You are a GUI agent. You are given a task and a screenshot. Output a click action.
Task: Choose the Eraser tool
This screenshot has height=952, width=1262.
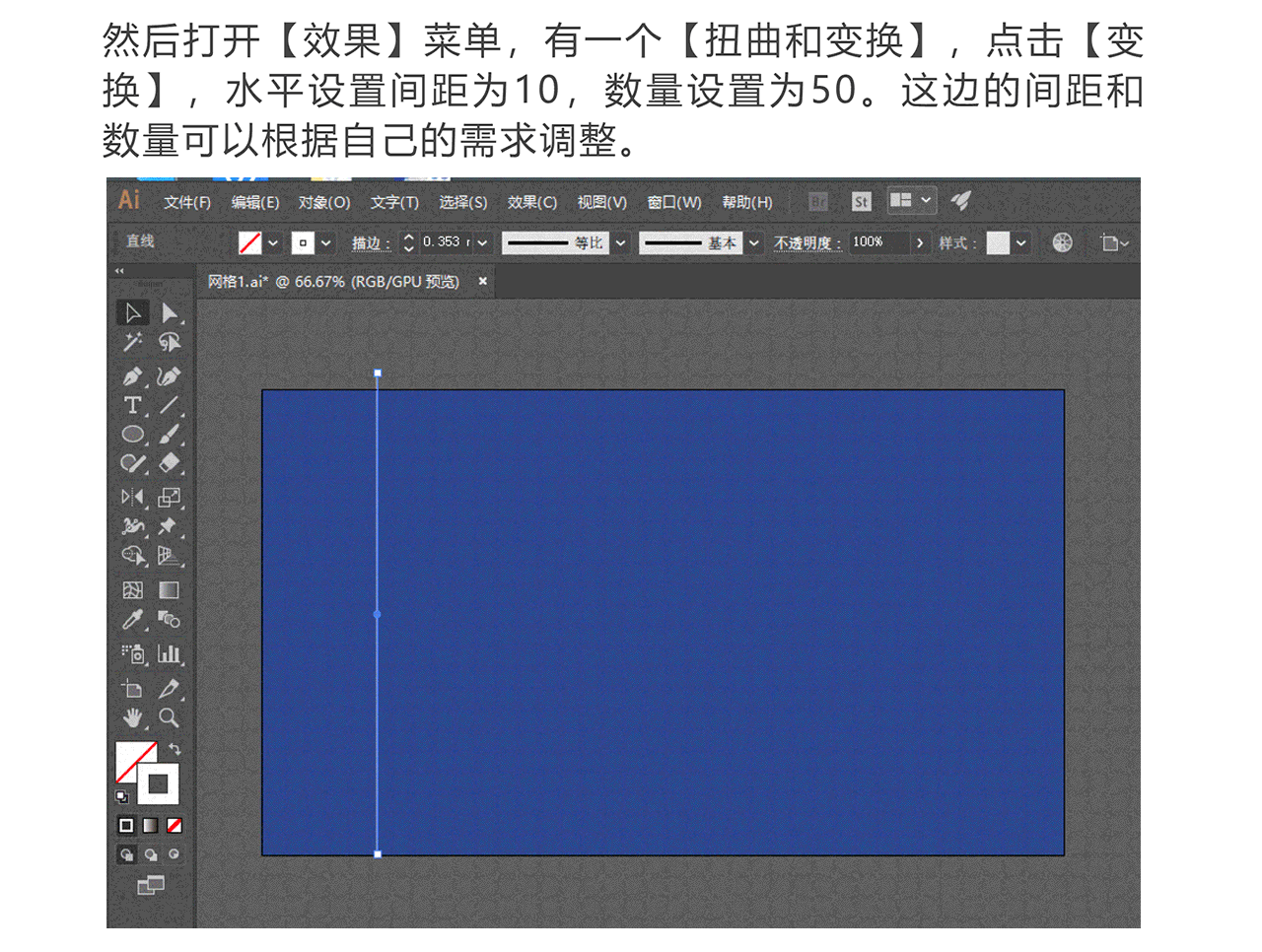170,463
